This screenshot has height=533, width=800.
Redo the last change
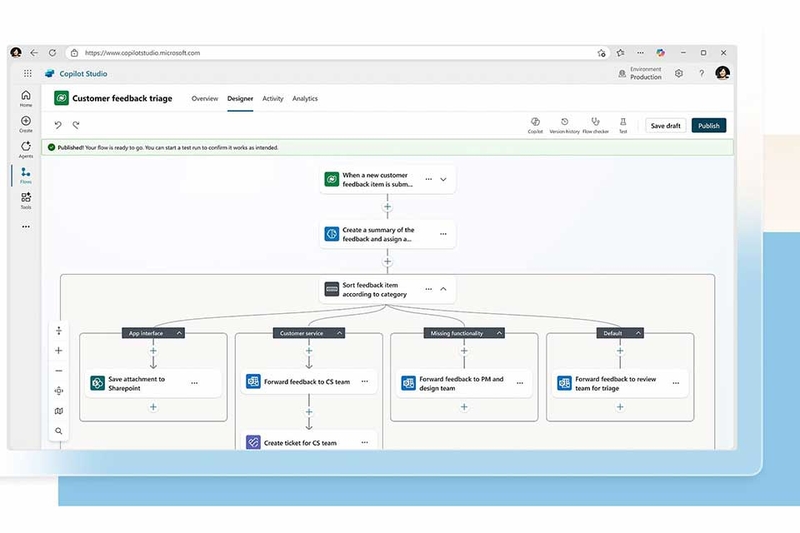point(76,125)
